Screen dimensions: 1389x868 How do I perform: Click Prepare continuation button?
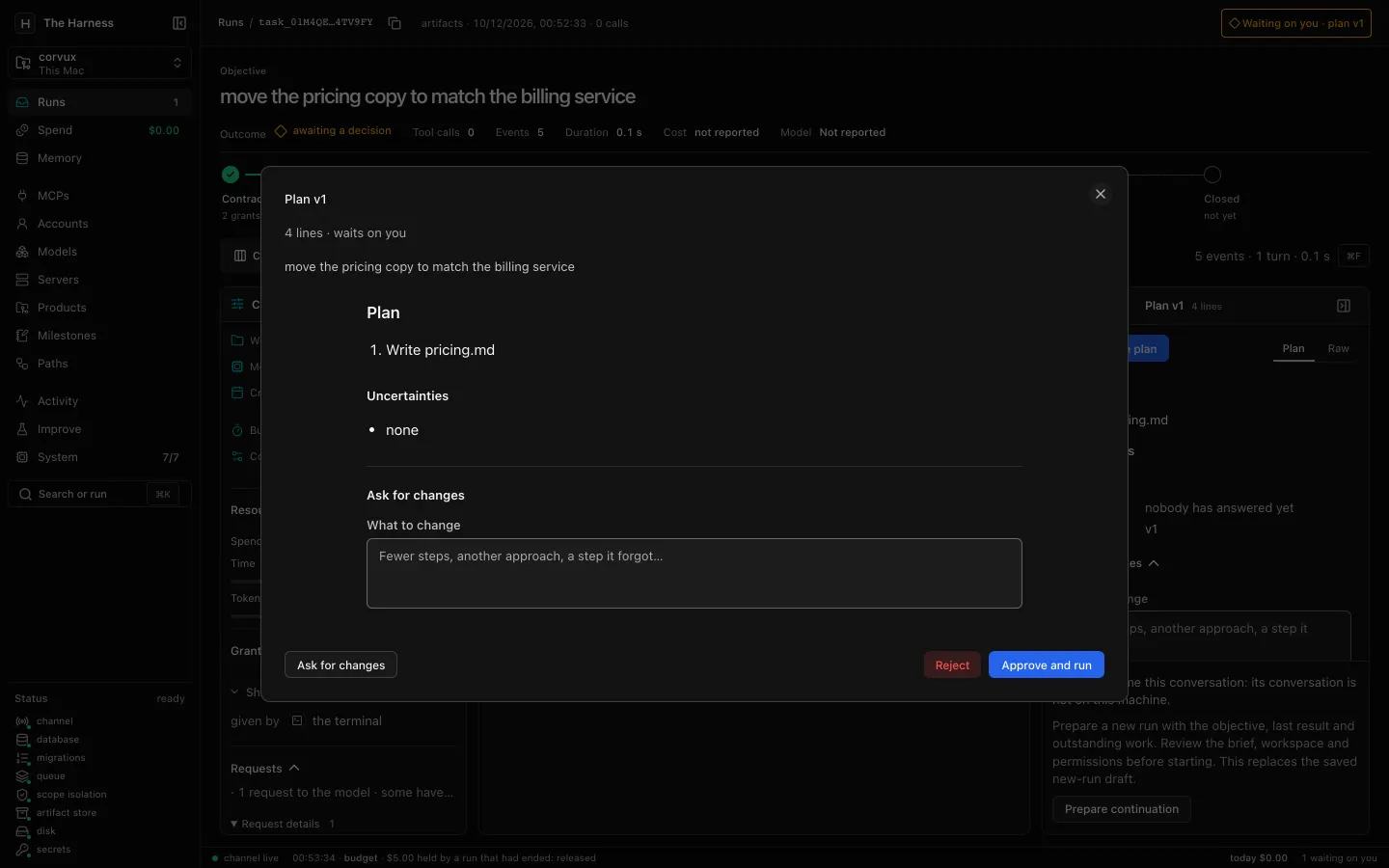(1122, 809)
